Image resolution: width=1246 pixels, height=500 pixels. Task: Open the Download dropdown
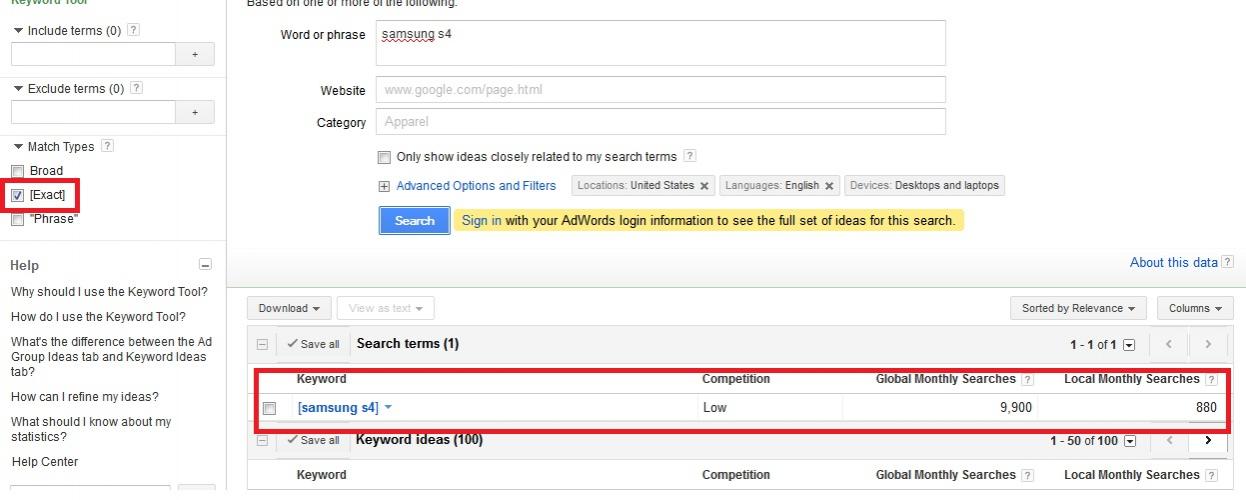tap(289, 308)
